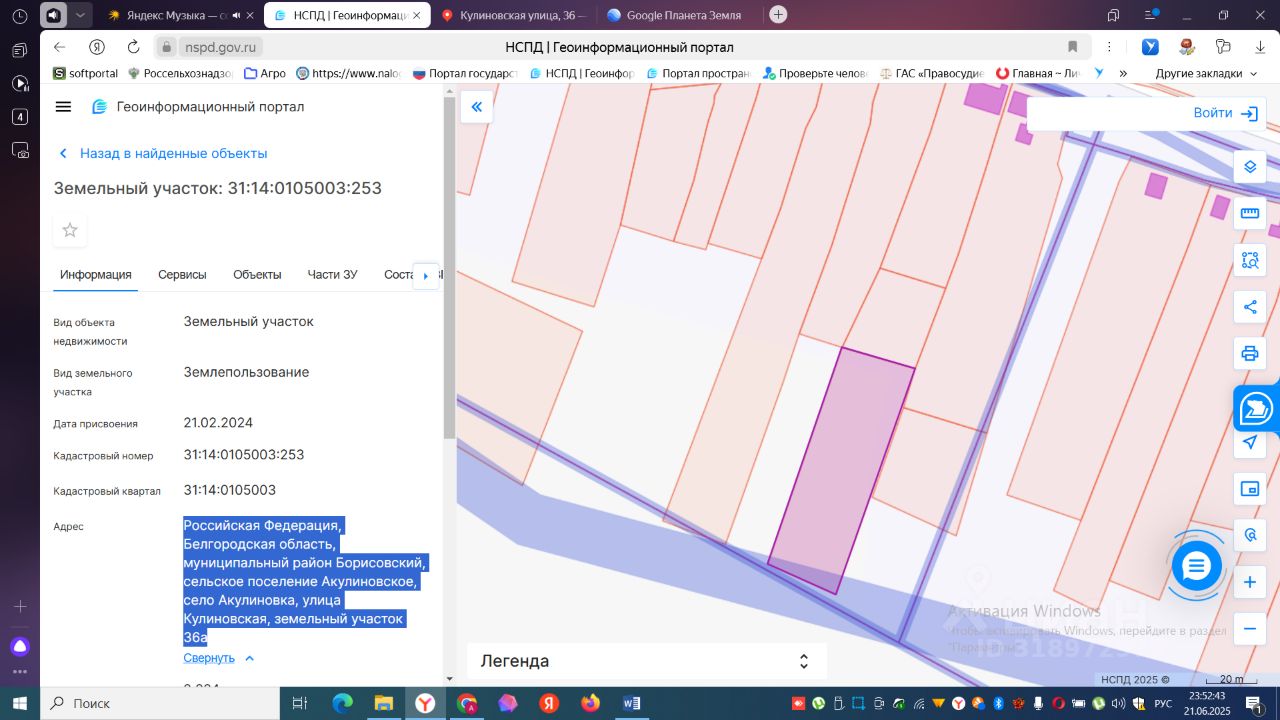This screenshot has height=720, width=1280.
Task: Open File Explorer from the taskbar
Action: [384, 703]
